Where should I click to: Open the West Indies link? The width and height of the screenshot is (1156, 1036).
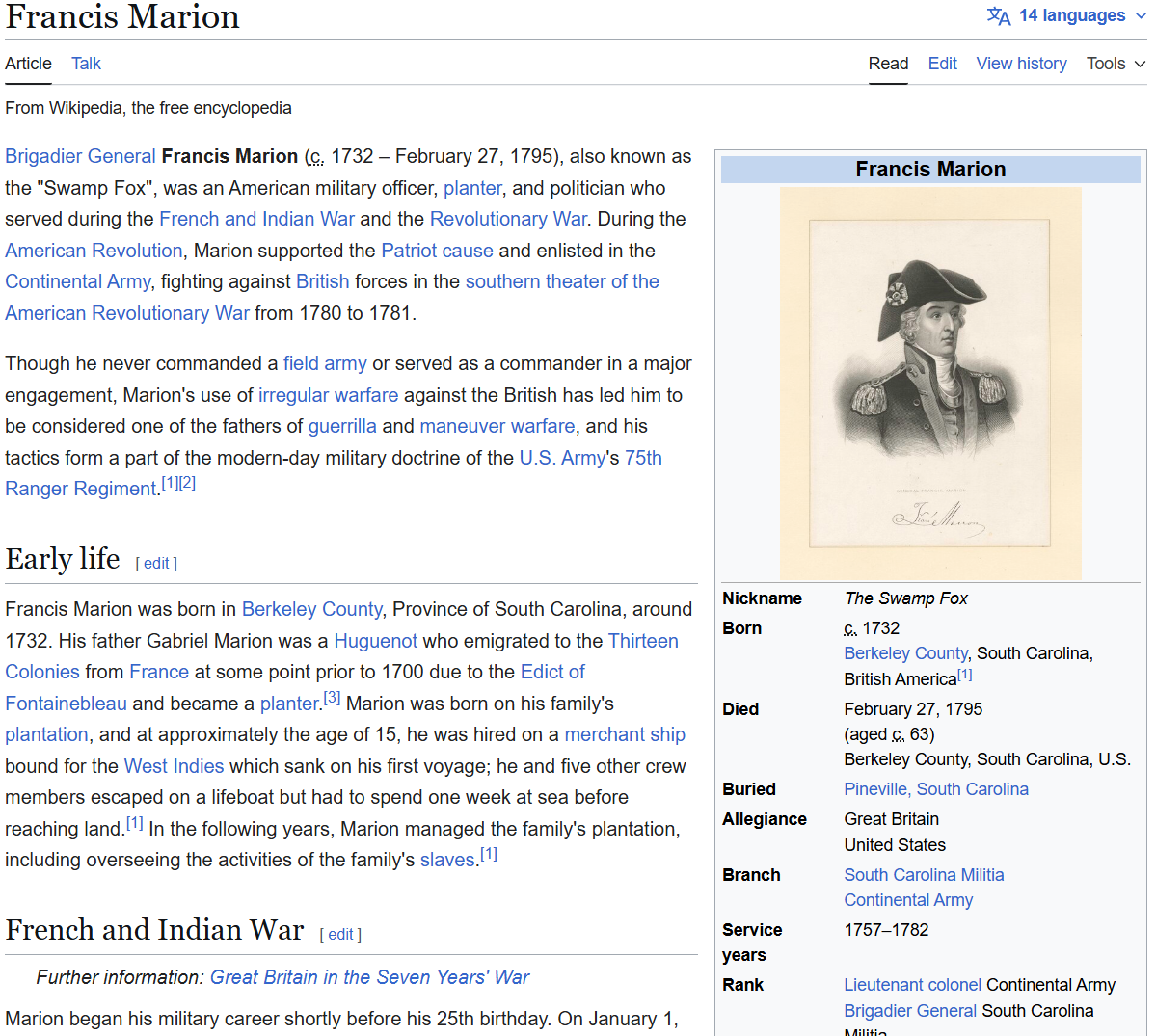tap(174, 767)
